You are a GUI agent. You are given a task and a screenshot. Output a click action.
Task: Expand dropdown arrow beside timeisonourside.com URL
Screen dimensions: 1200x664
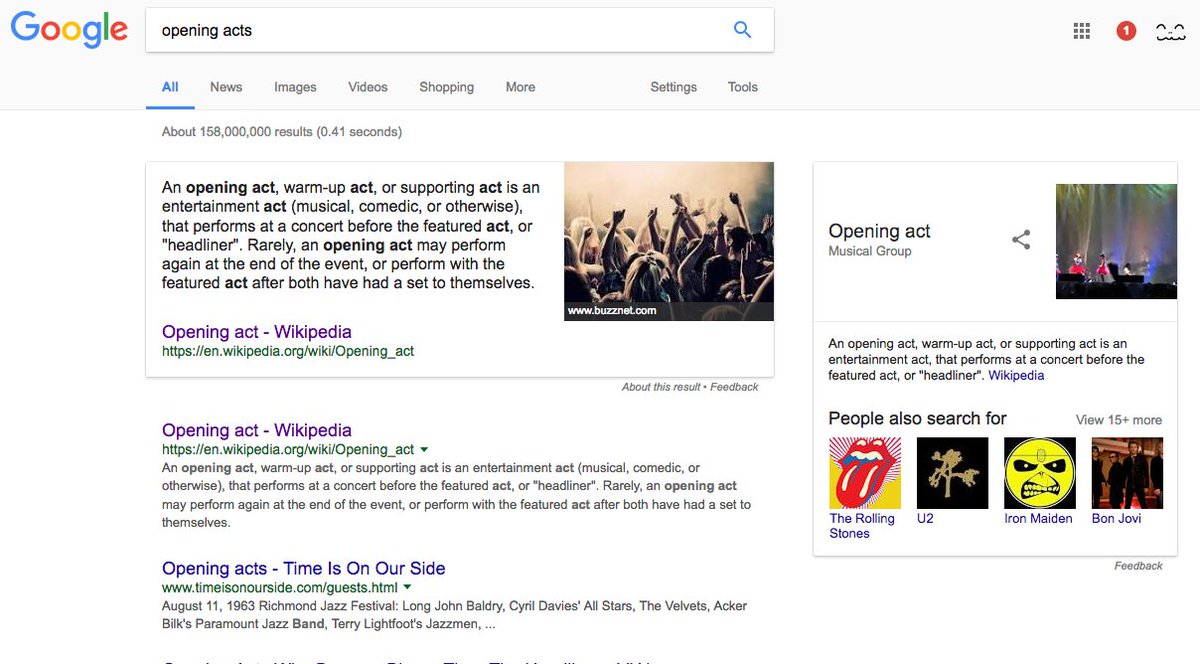pyautogui.click(x=407, y=588)
